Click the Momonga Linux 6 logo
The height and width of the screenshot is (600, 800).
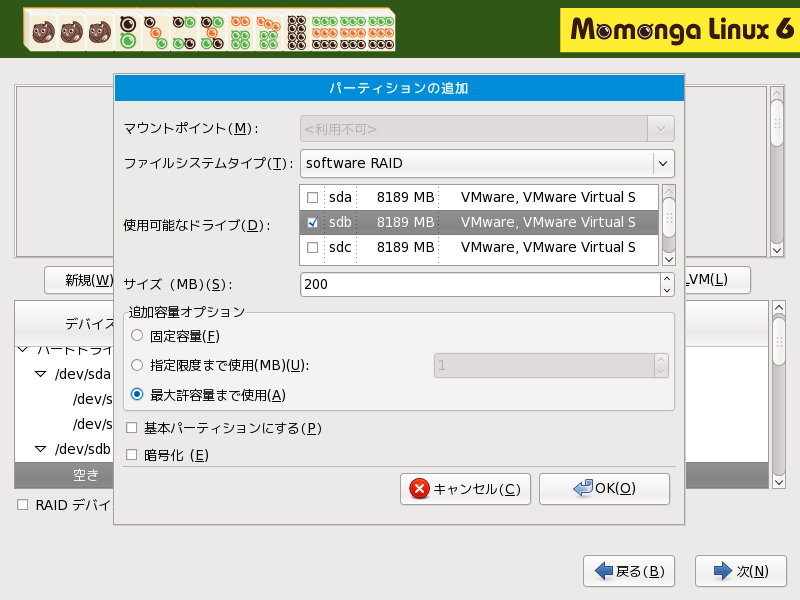pyautogui.click(x=680, y=30)
